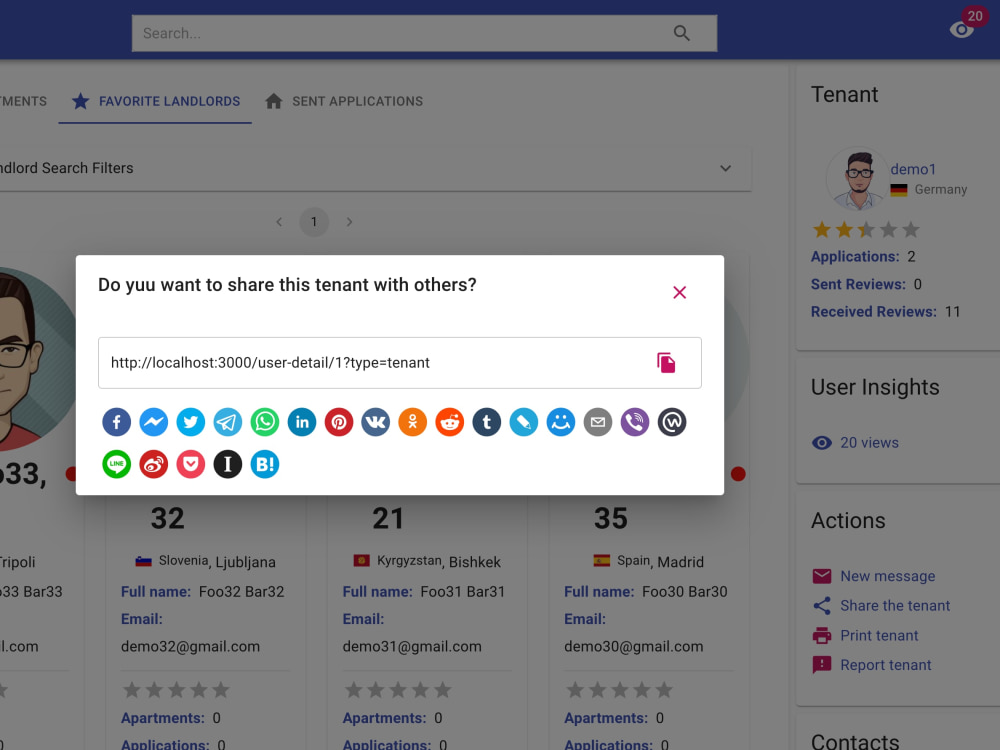Share to Pocket icon
The height and width of the screenshot is (750, 1000).
[x=191, y=464]
